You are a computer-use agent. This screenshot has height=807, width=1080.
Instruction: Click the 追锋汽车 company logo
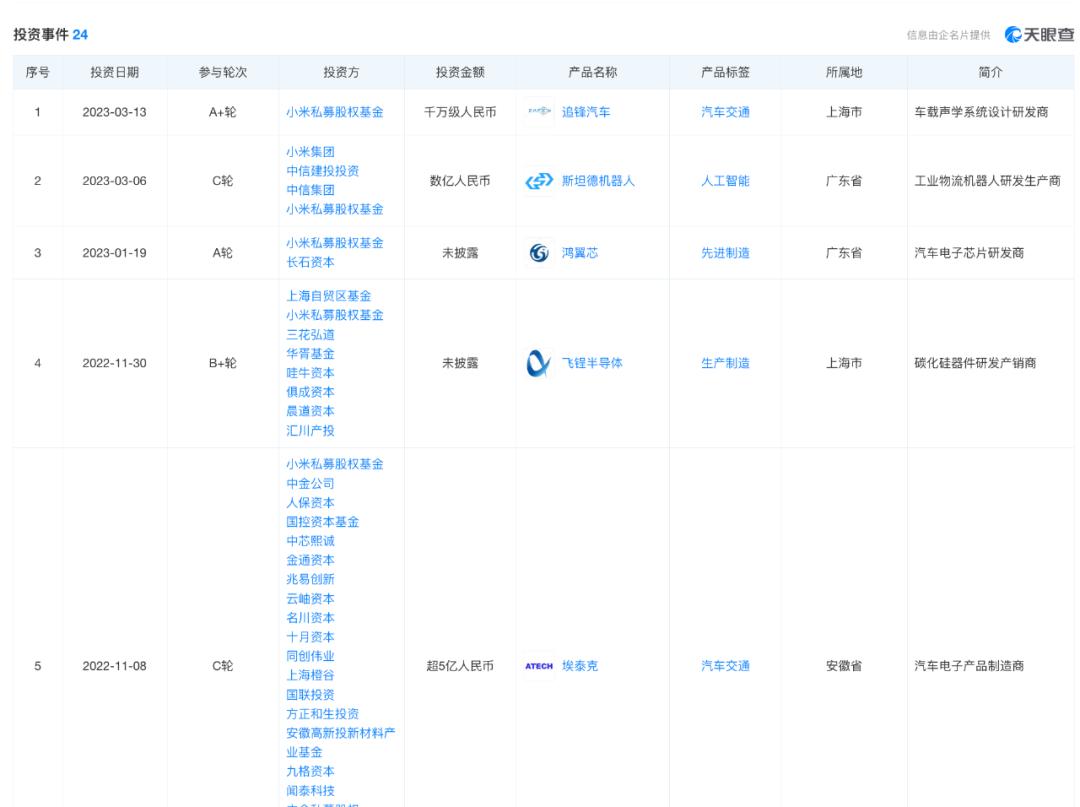pyautogui.click(x=540, y=112)
